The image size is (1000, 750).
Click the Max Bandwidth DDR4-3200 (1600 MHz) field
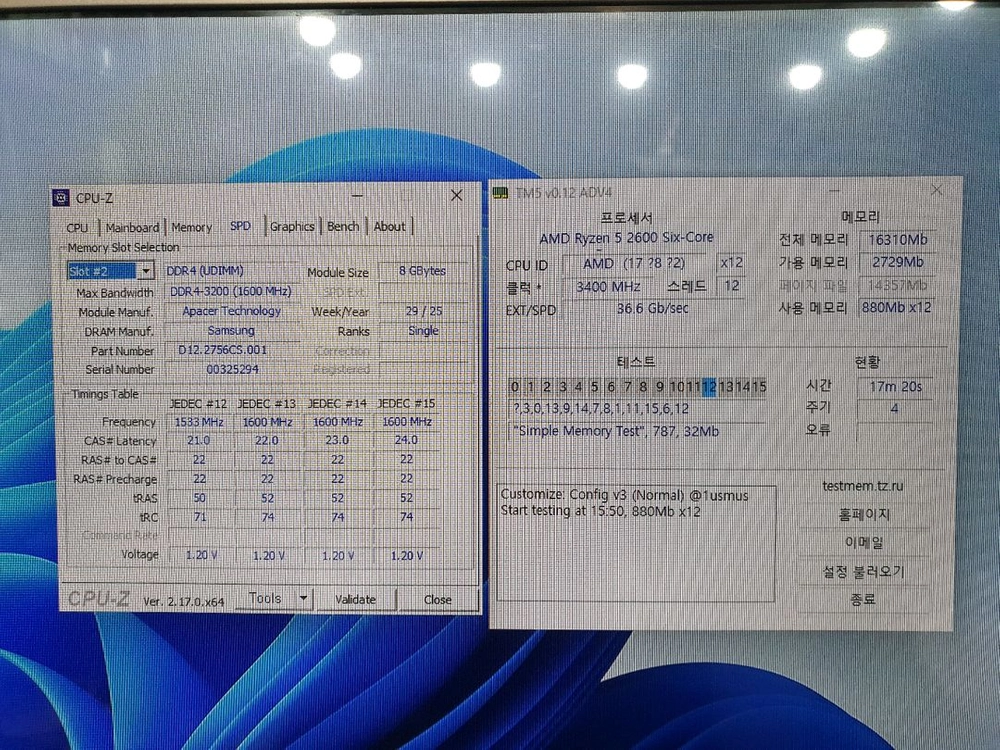click(231, 291)
